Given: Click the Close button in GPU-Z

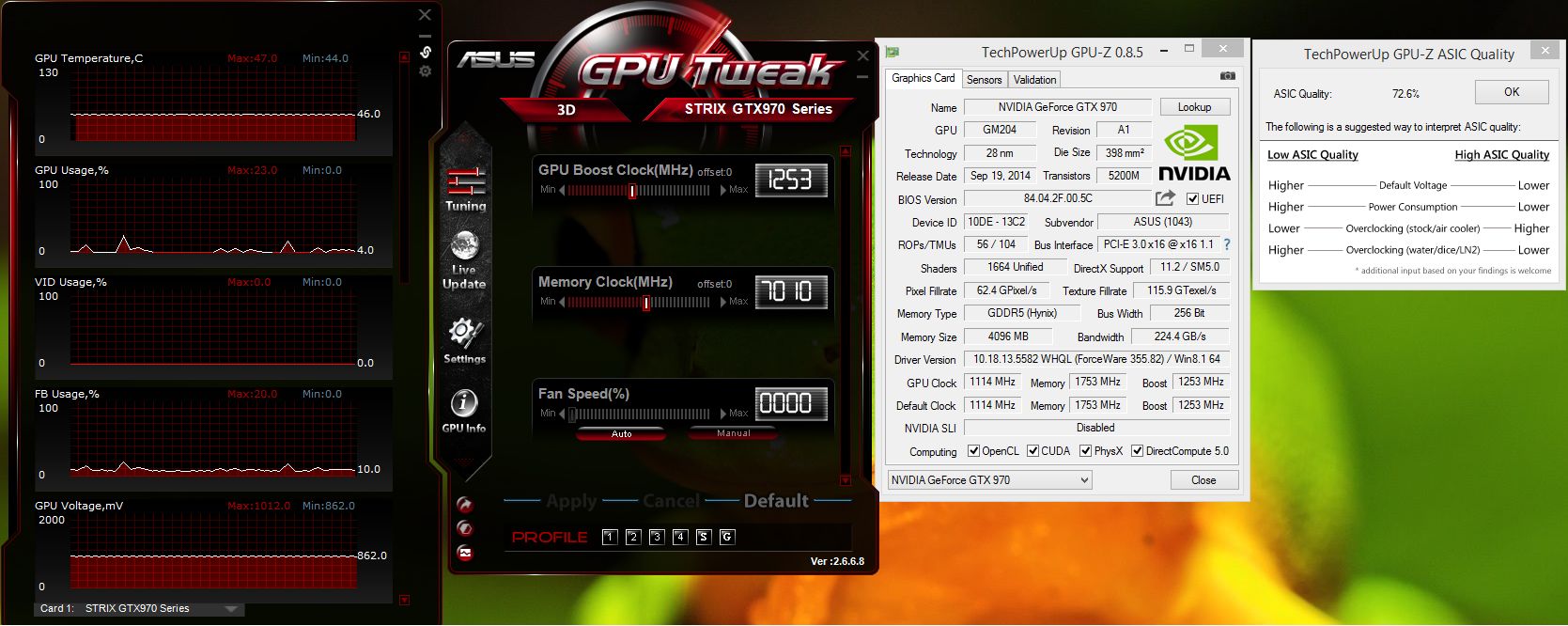Looking at the screenshot, I should click(1203, 480).
